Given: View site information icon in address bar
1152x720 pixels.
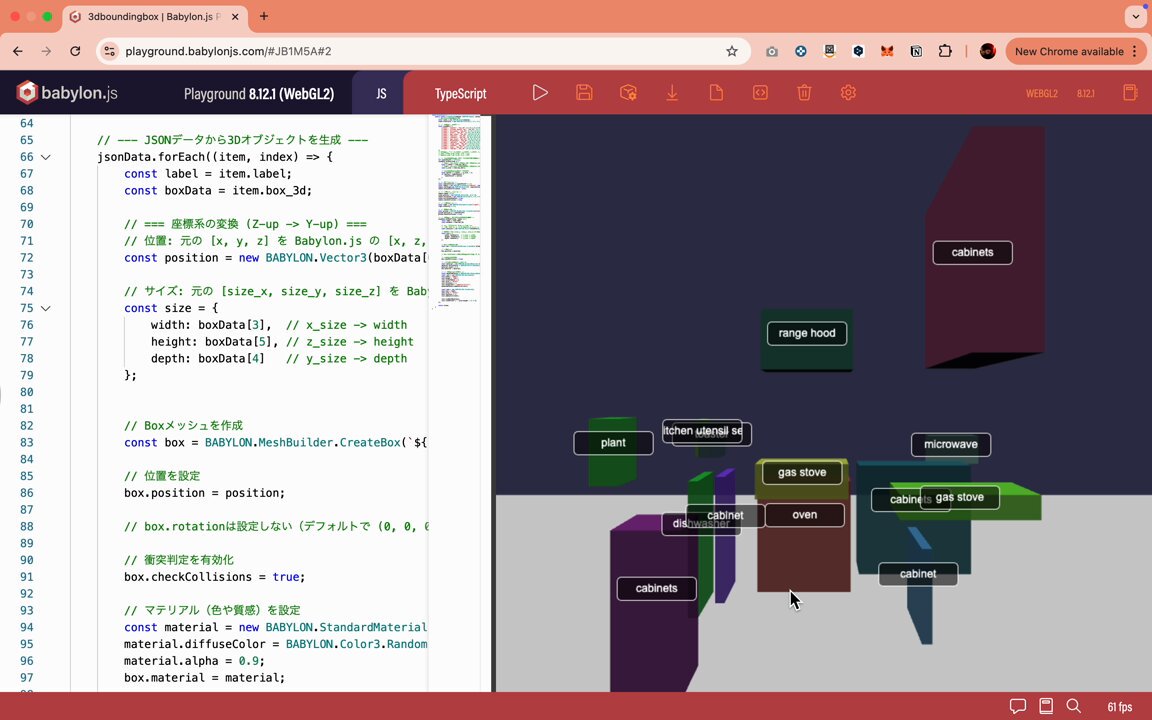Looking at the screenshot, I should tap(109, 51).
